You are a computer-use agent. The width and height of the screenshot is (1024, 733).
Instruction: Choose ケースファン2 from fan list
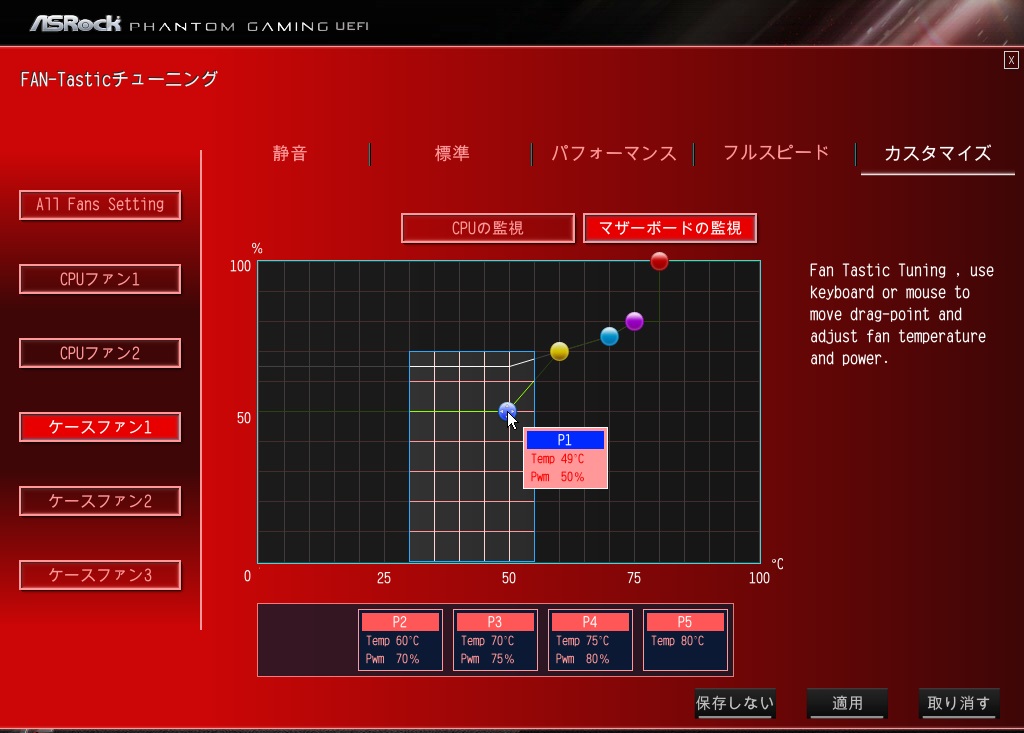[x=100, y=501]
